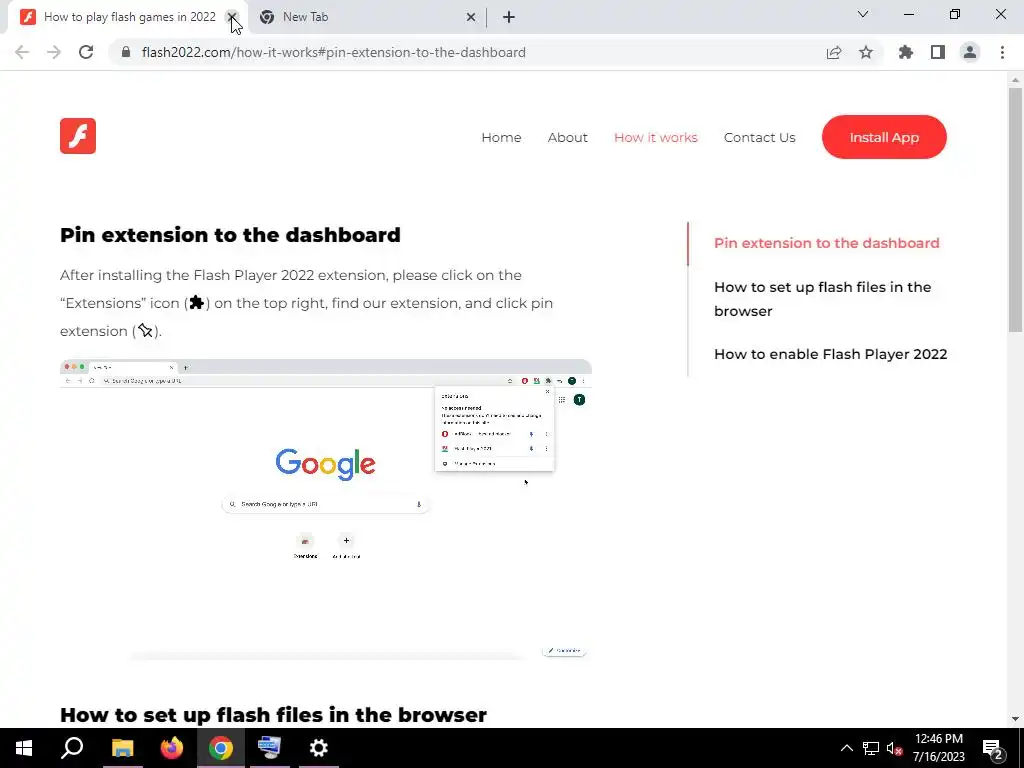
Task: Open the Extensions puzzle menu
Action: point(906,52)
